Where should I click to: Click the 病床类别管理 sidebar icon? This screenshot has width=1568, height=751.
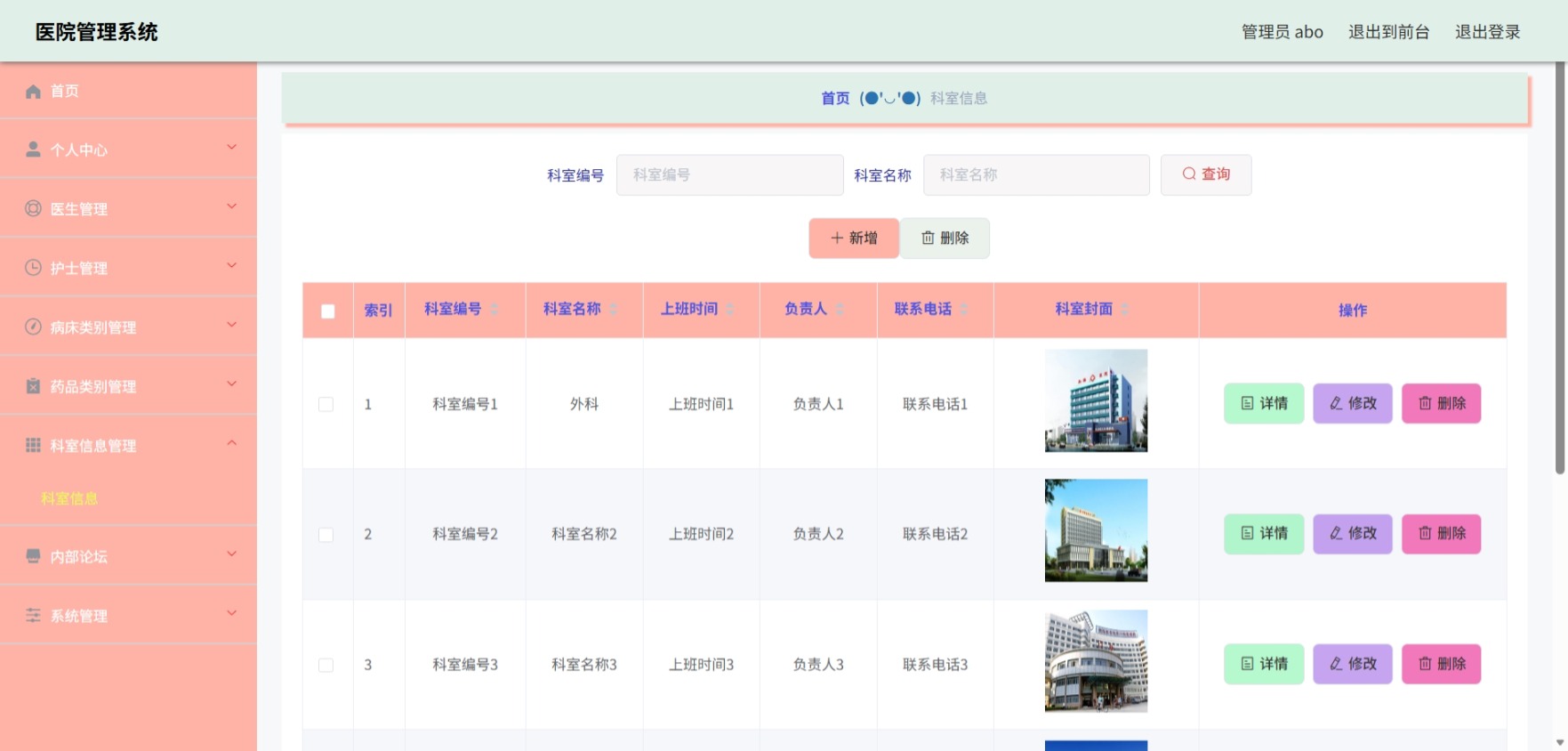pyautogui.click(x=33, y=327)
